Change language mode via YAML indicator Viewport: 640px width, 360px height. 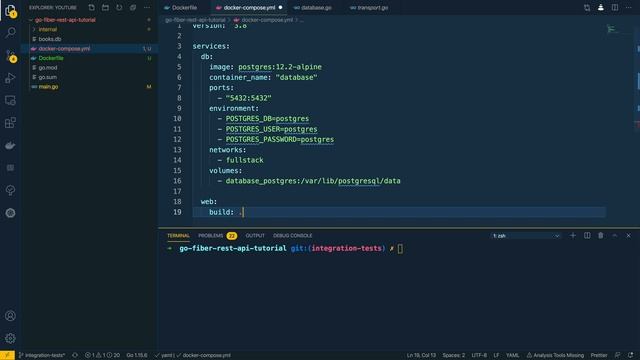[513, 355]
